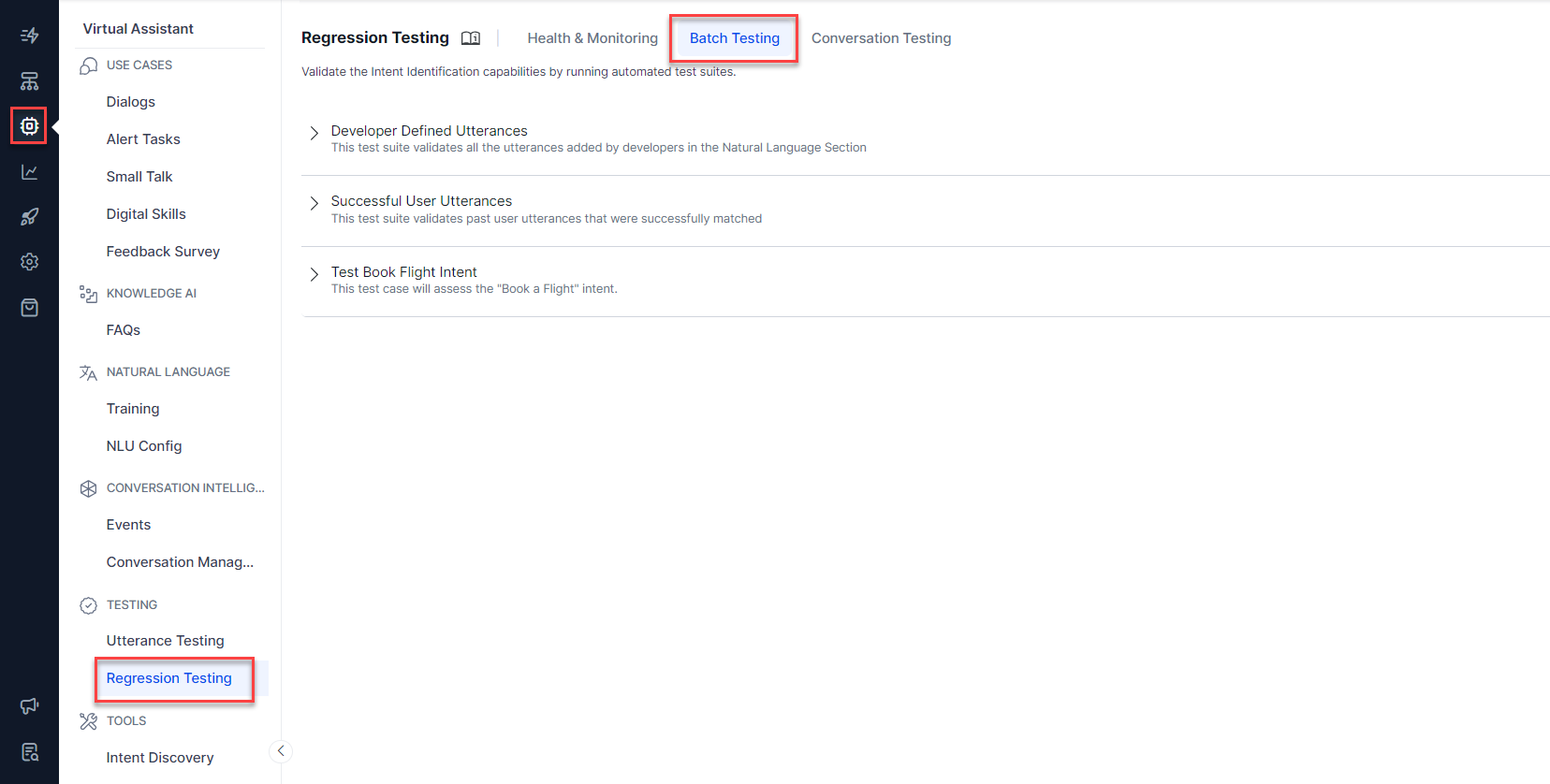This screenshot has height=784, width=1550.
Task: Open the gear settings icon in left rail
Action: click(x=29, y=262)
